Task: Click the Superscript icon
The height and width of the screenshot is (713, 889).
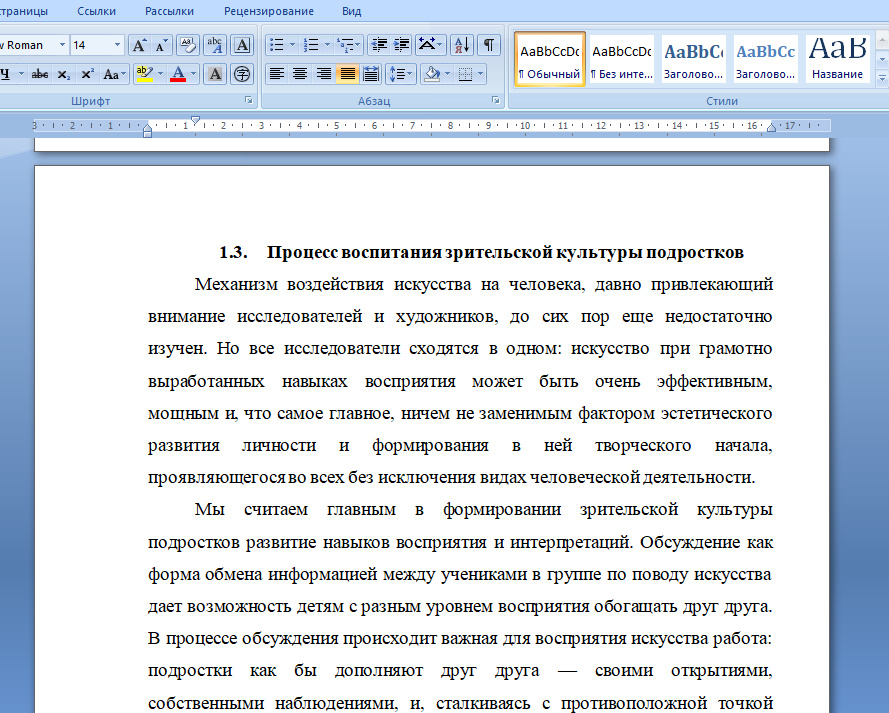Action: [87, 74]
